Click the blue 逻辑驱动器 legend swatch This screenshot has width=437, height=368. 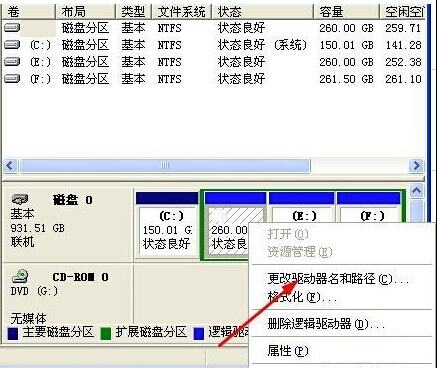coord(199,333)
